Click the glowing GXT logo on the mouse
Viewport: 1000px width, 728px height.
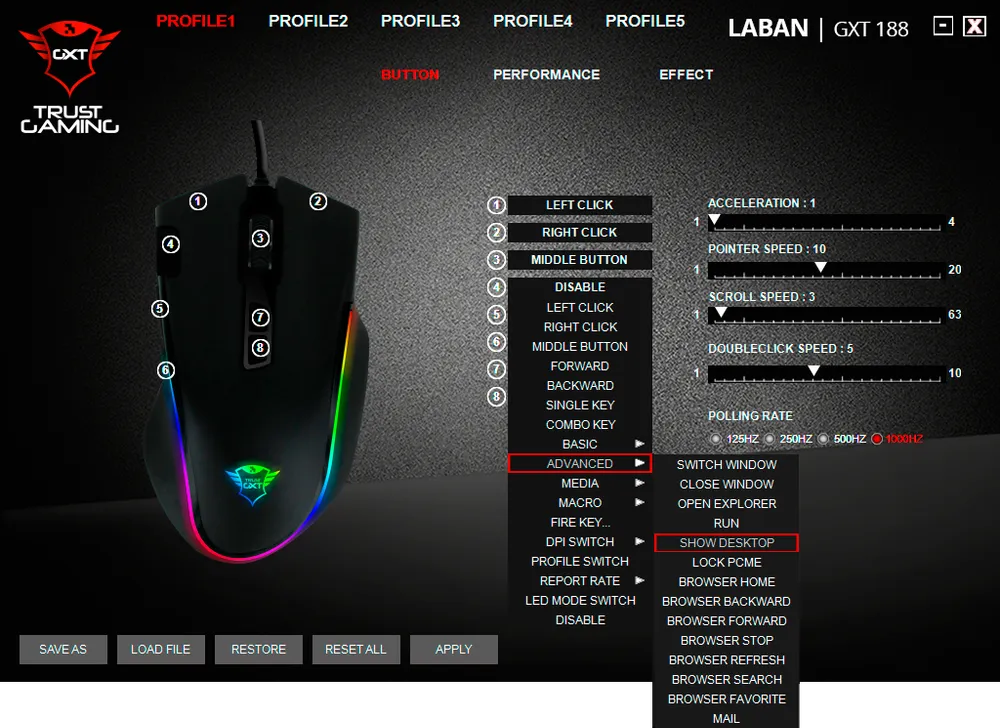coord(253,483)
